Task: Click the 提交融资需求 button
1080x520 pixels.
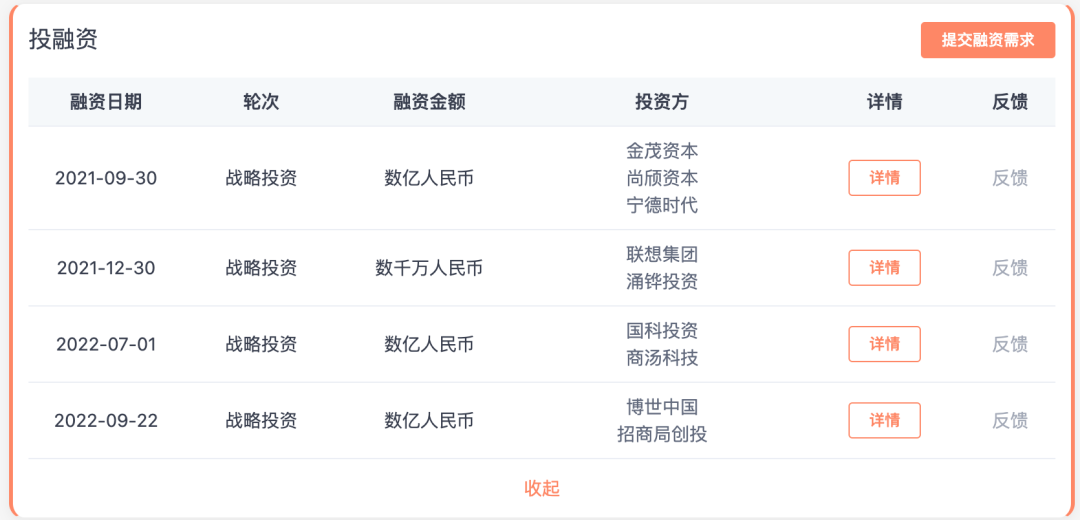Action: 987,40
